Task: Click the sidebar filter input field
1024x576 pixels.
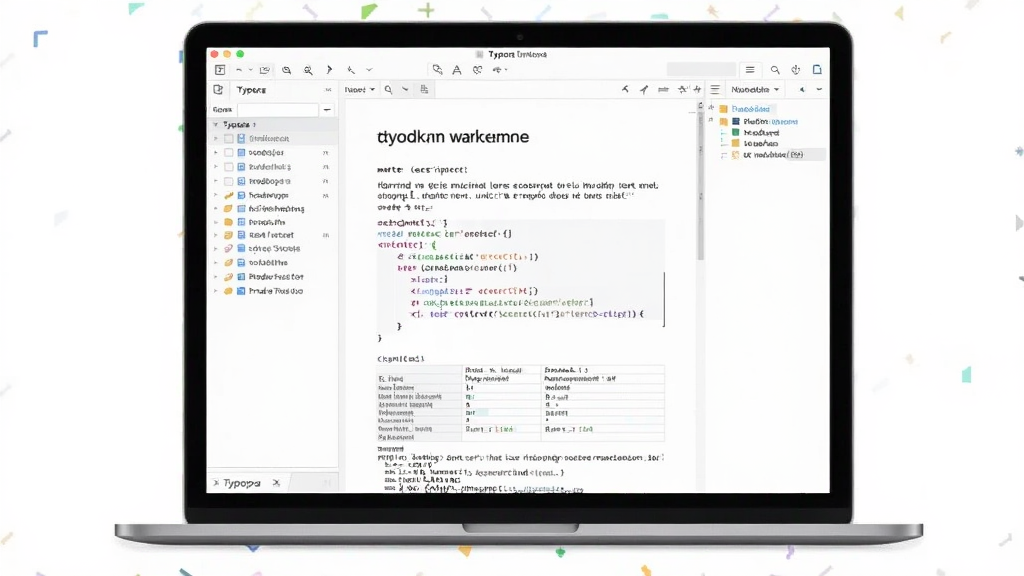Action: click(x=278, y=110)
